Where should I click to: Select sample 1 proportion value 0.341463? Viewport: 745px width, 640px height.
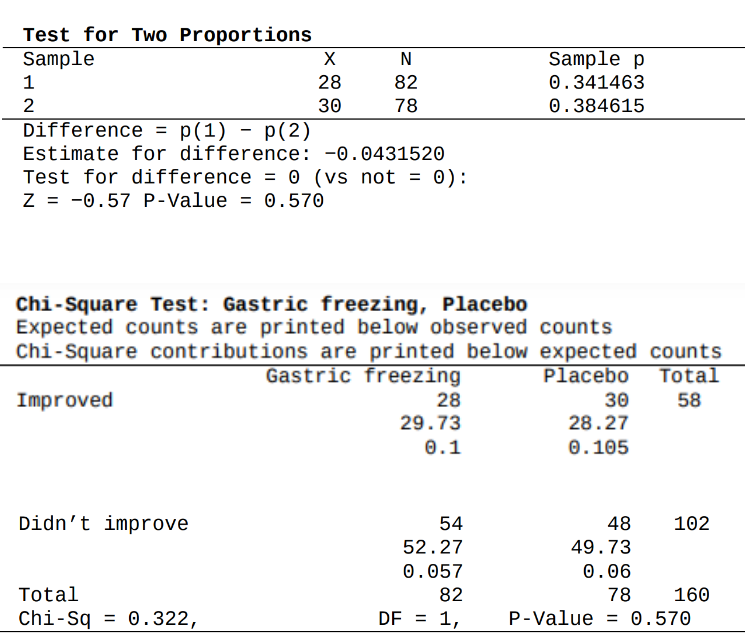tap(597, 83)
